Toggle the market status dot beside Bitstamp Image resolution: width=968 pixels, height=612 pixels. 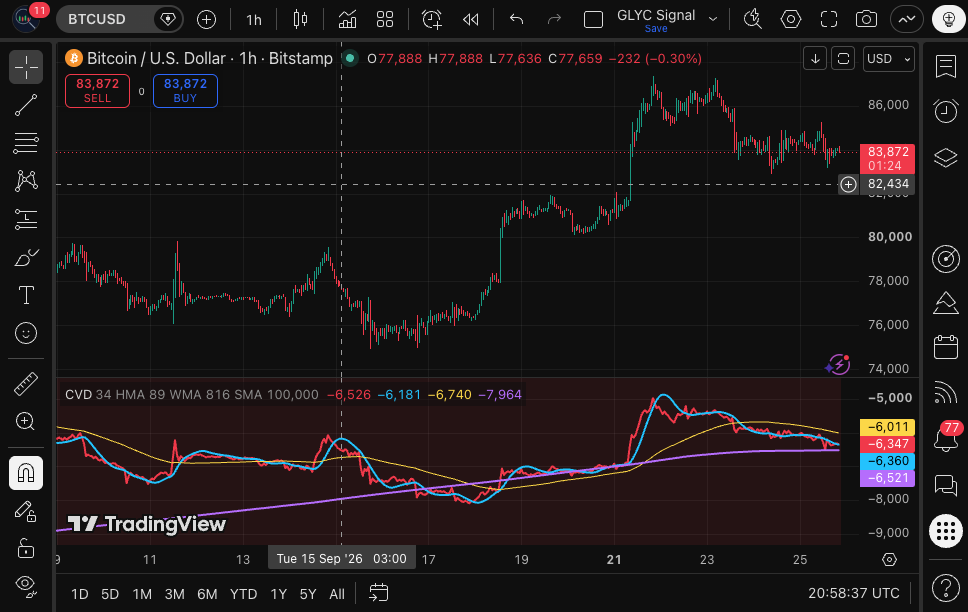[x=350, y=59]
